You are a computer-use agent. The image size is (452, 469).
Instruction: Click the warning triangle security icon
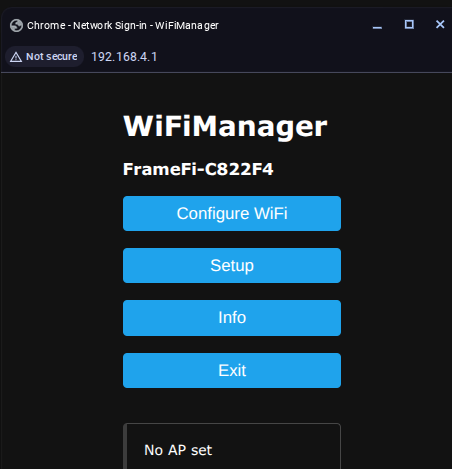(x=16, y=57)
